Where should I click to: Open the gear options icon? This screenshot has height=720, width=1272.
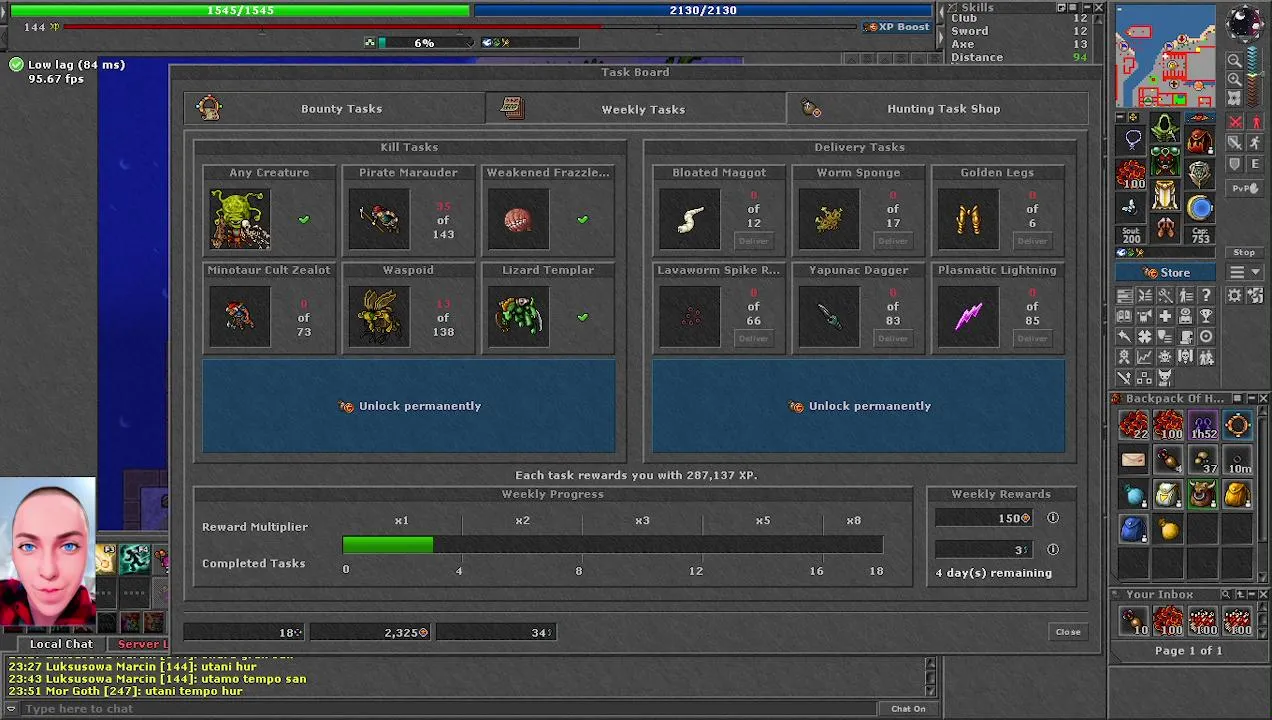tap(1234, 295)
